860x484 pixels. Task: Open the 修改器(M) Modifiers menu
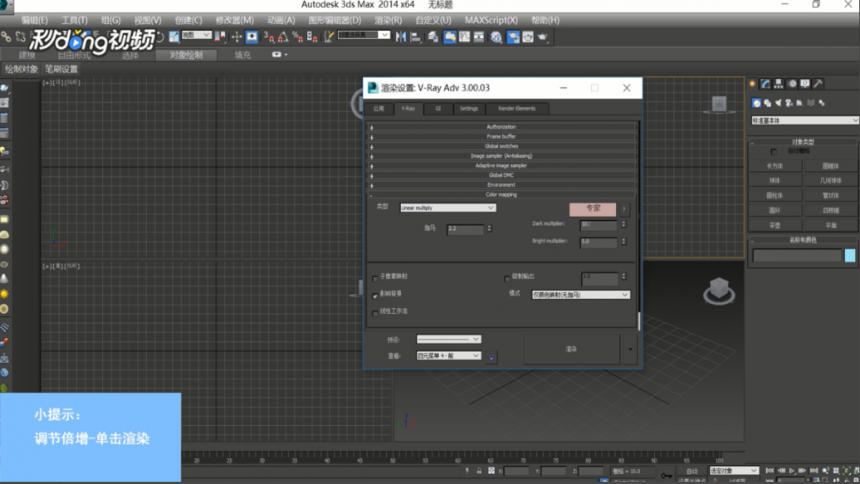pos(234,20)
